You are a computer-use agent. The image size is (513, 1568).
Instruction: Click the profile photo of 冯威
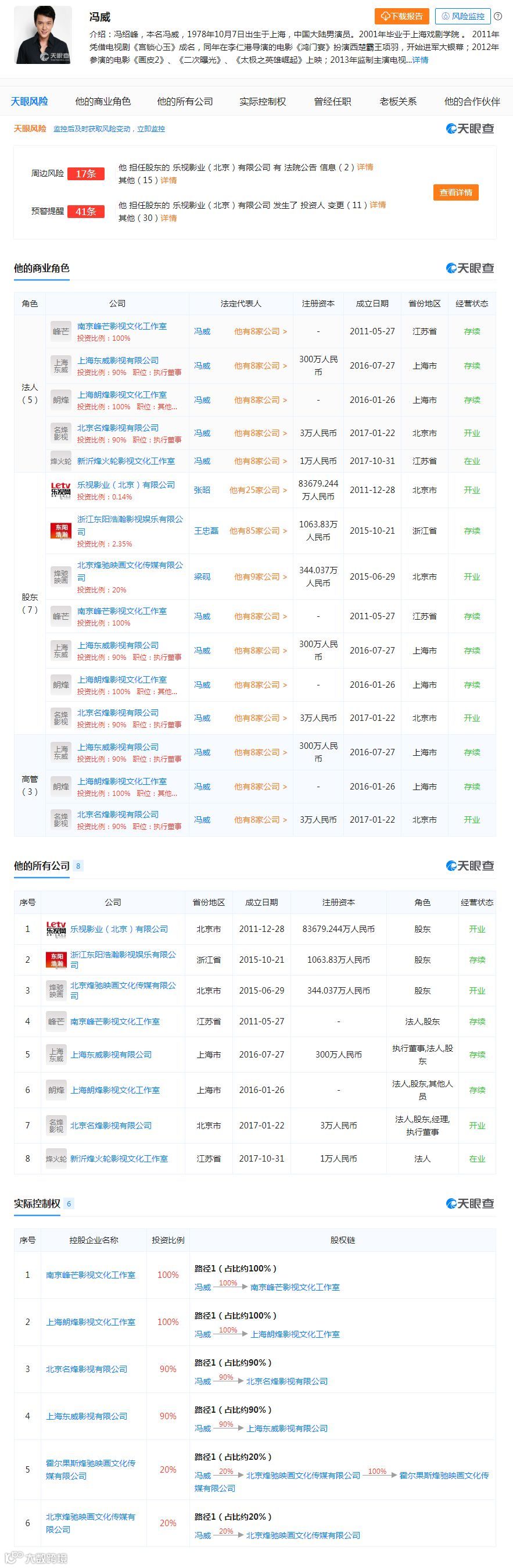coord(42,35)
